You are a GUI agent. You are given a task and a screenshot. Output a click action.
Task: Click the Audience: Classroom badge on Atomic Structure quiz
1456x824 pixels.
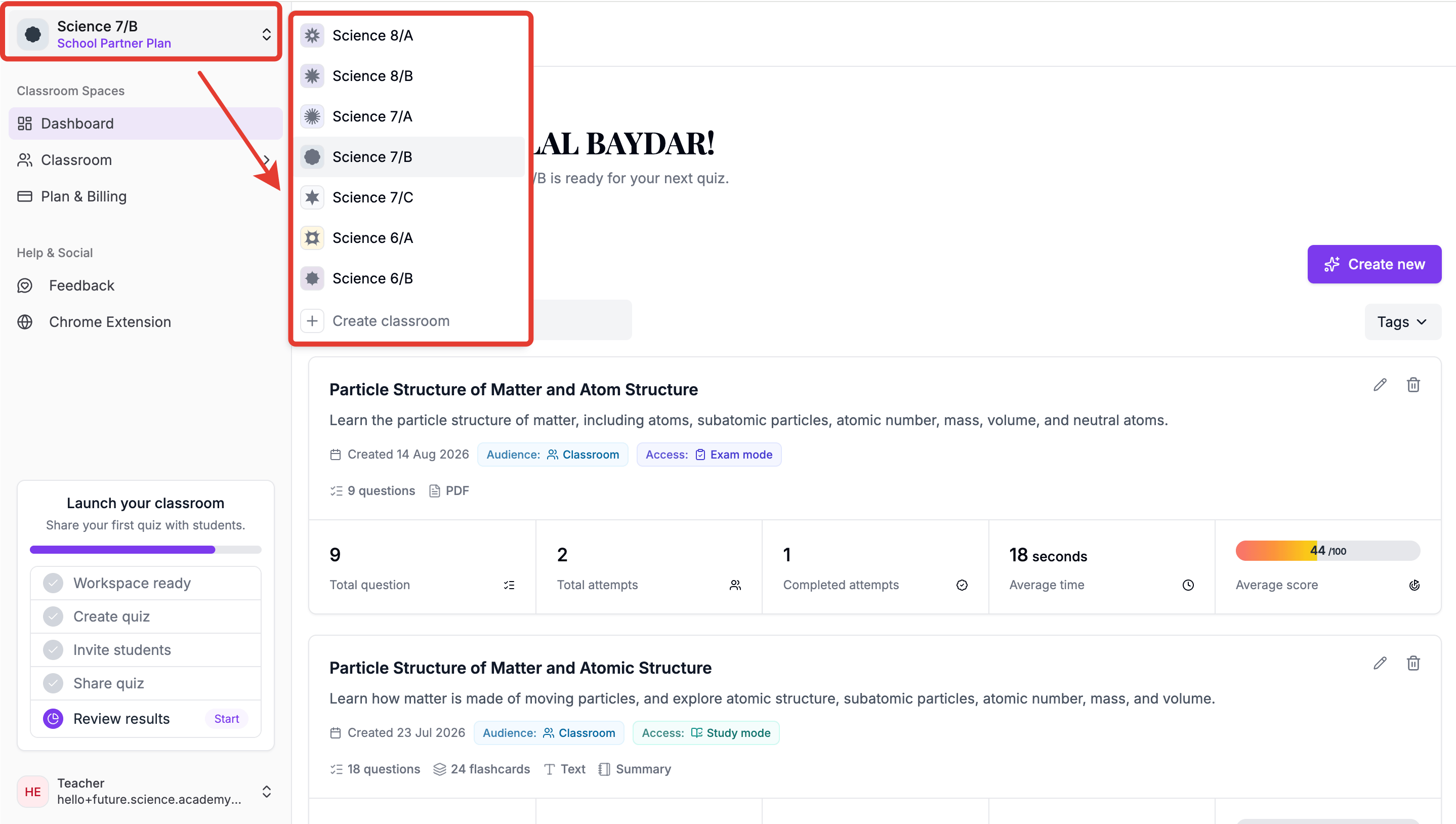(548, 733)
